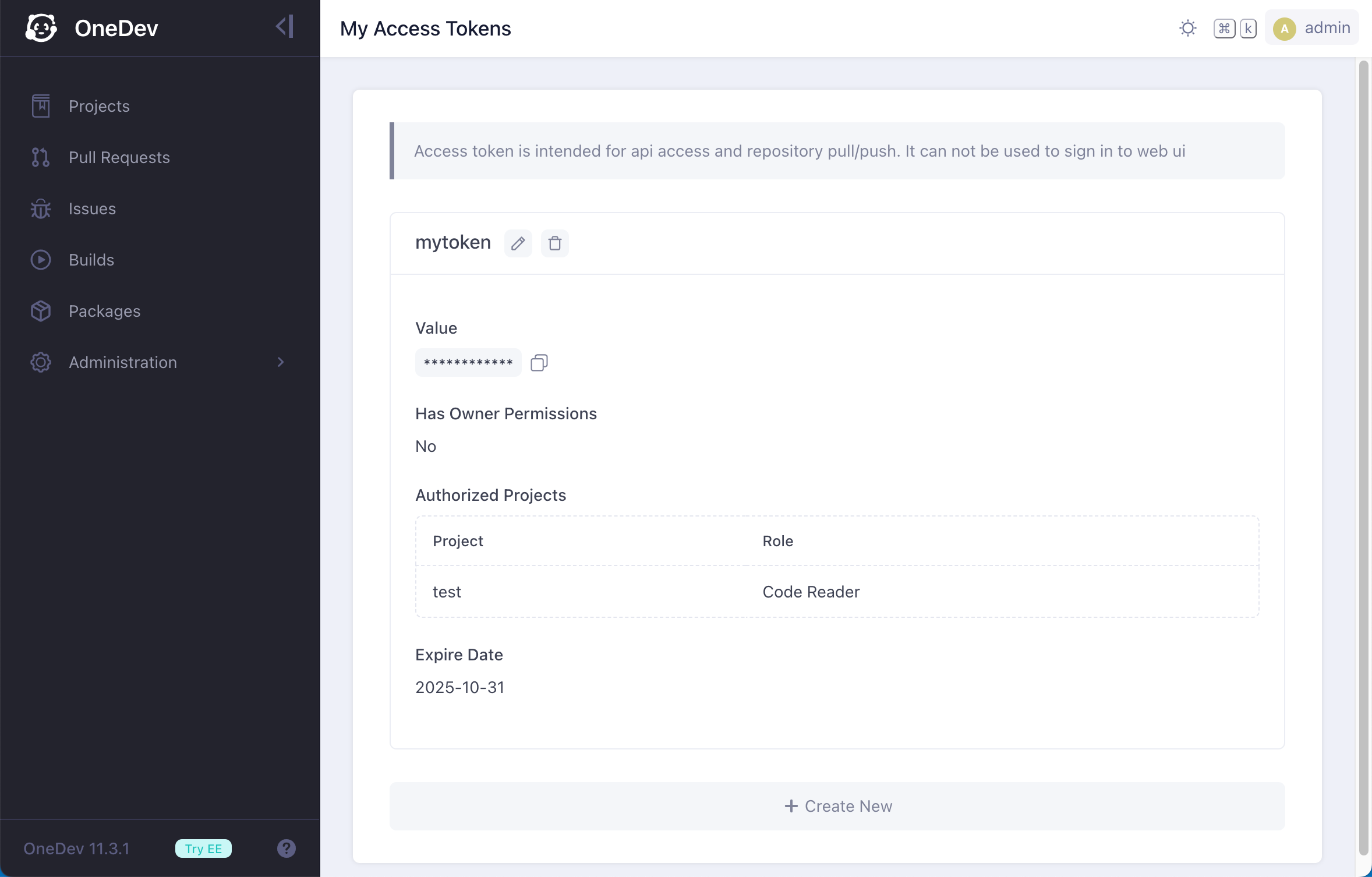Viewport: 1372px width, 877px height.
Task: Select the Code Reader role entry
Action: (810, 592)
